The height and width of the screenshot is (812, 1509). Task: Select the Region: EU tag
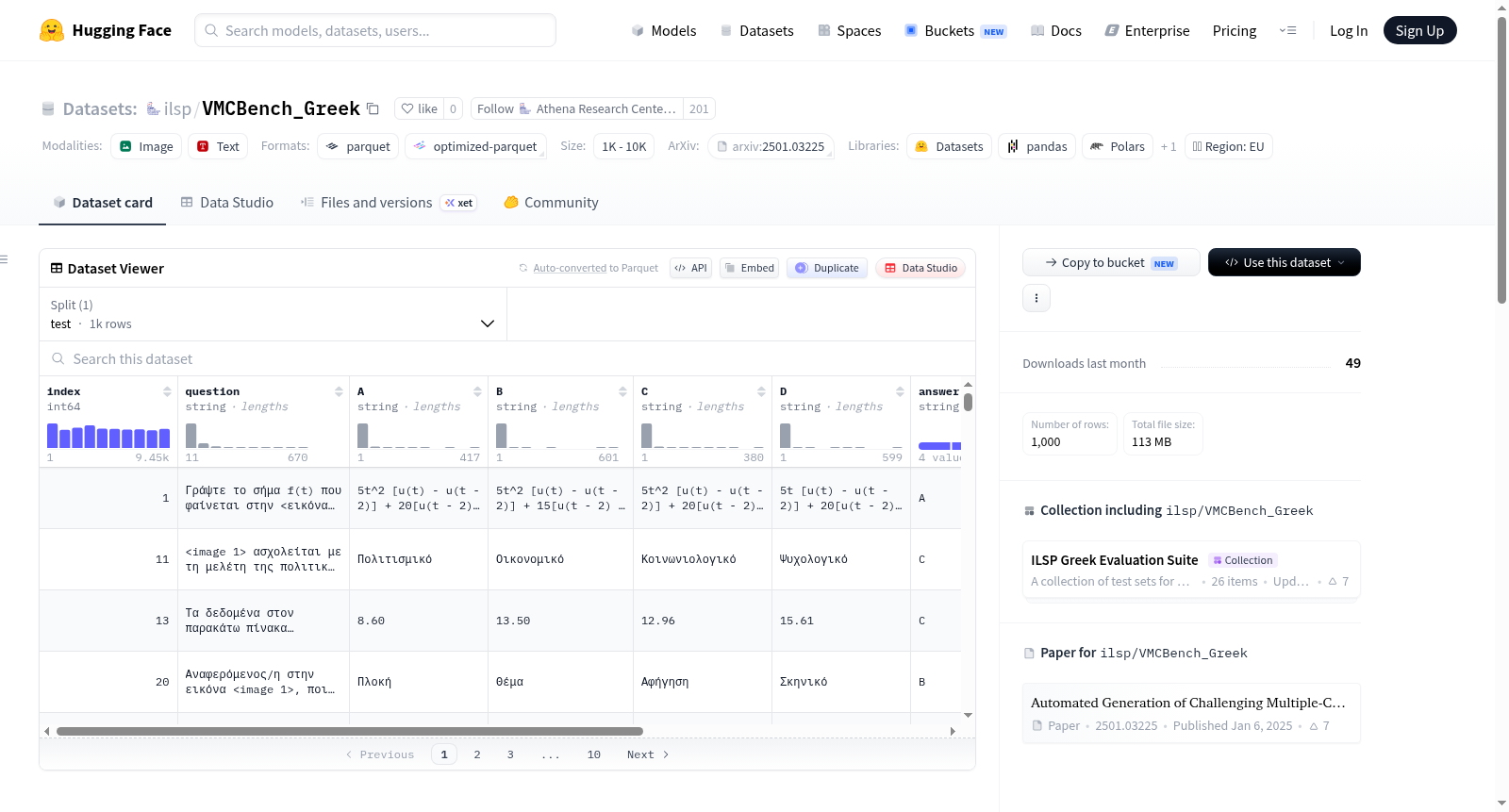click(1228, 146)
